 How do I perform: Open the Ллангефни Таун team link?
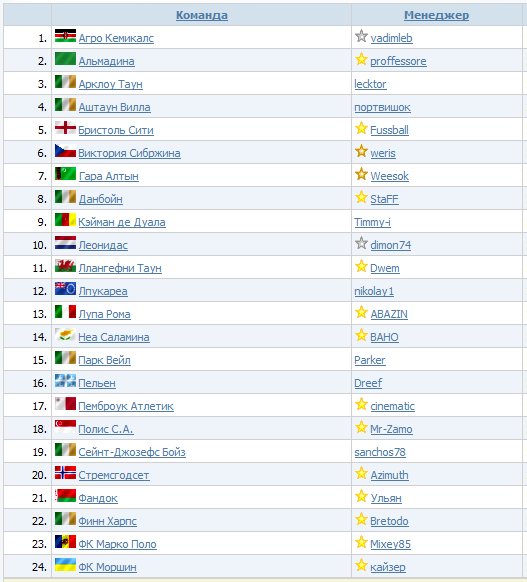pos(120,268)
